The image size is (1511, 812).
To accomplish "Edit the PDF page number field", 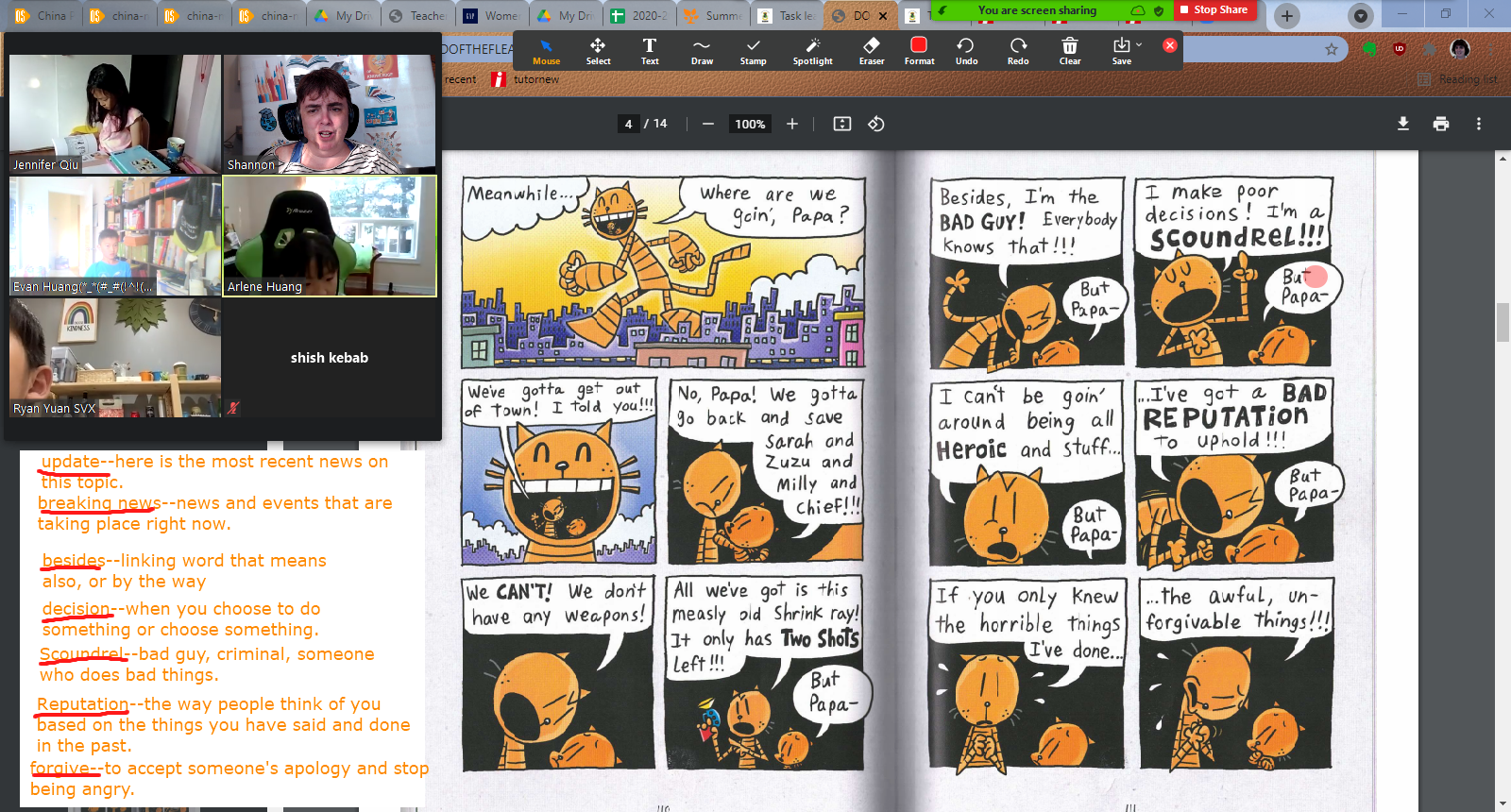I will (x=628, y=124).
